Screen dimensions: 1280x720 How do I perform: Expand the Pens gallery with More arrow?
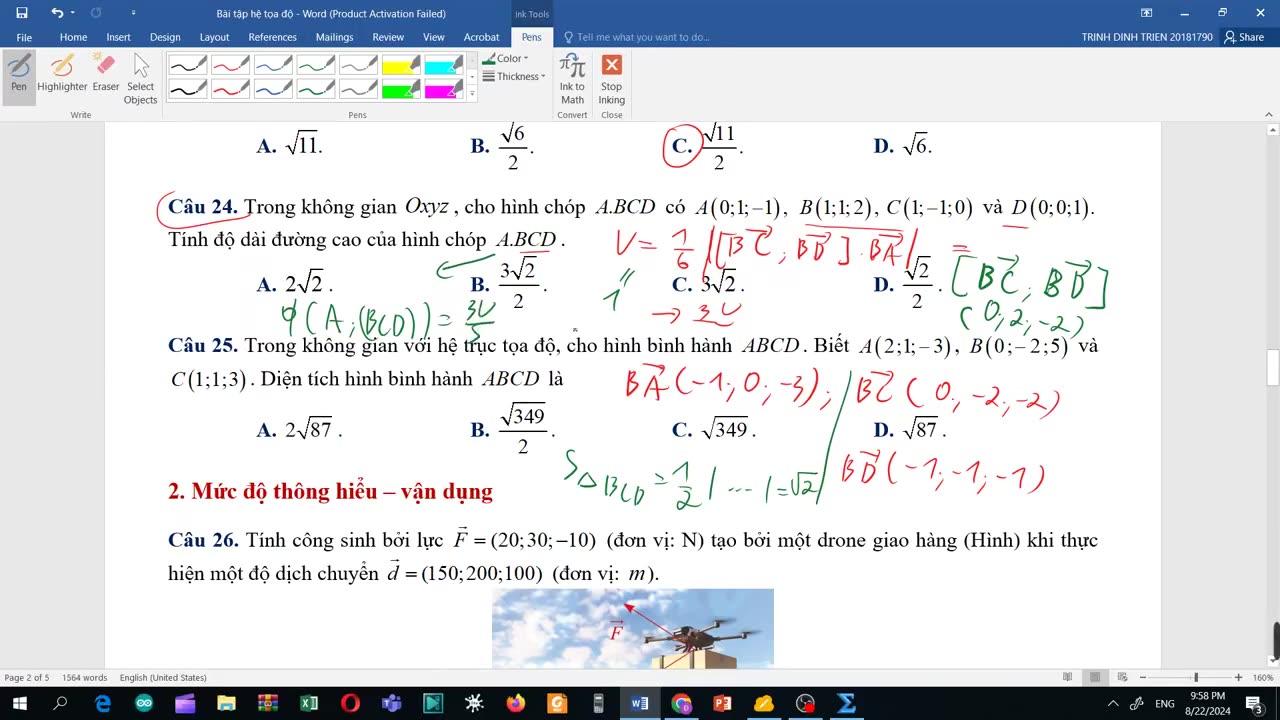[472, 94]
